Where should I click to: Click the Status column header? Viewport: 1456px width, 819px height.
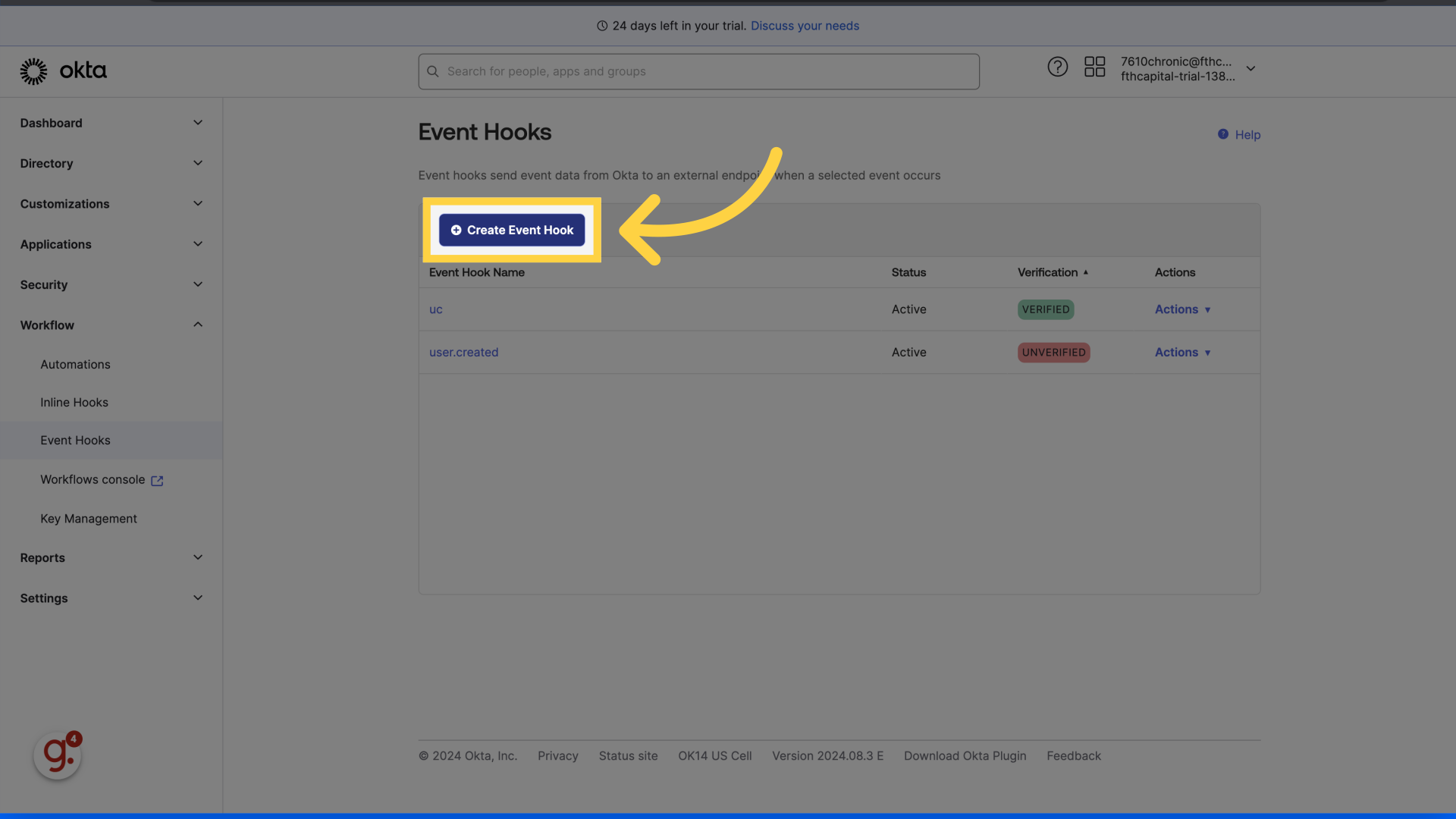pos(908,272)
